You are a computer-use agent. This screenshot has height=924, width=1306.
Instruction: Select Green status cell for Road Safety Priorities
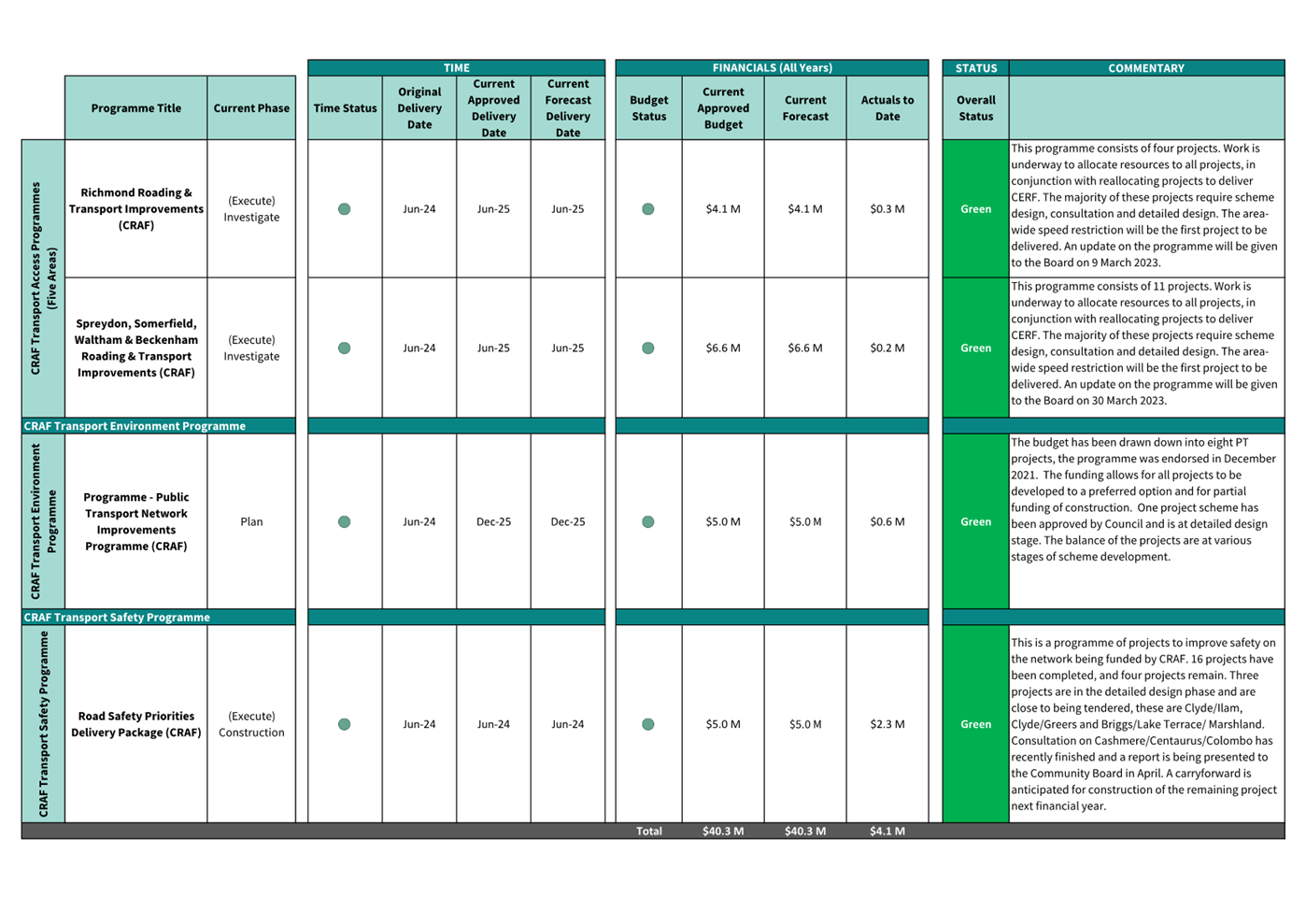[x=976, y=724]
